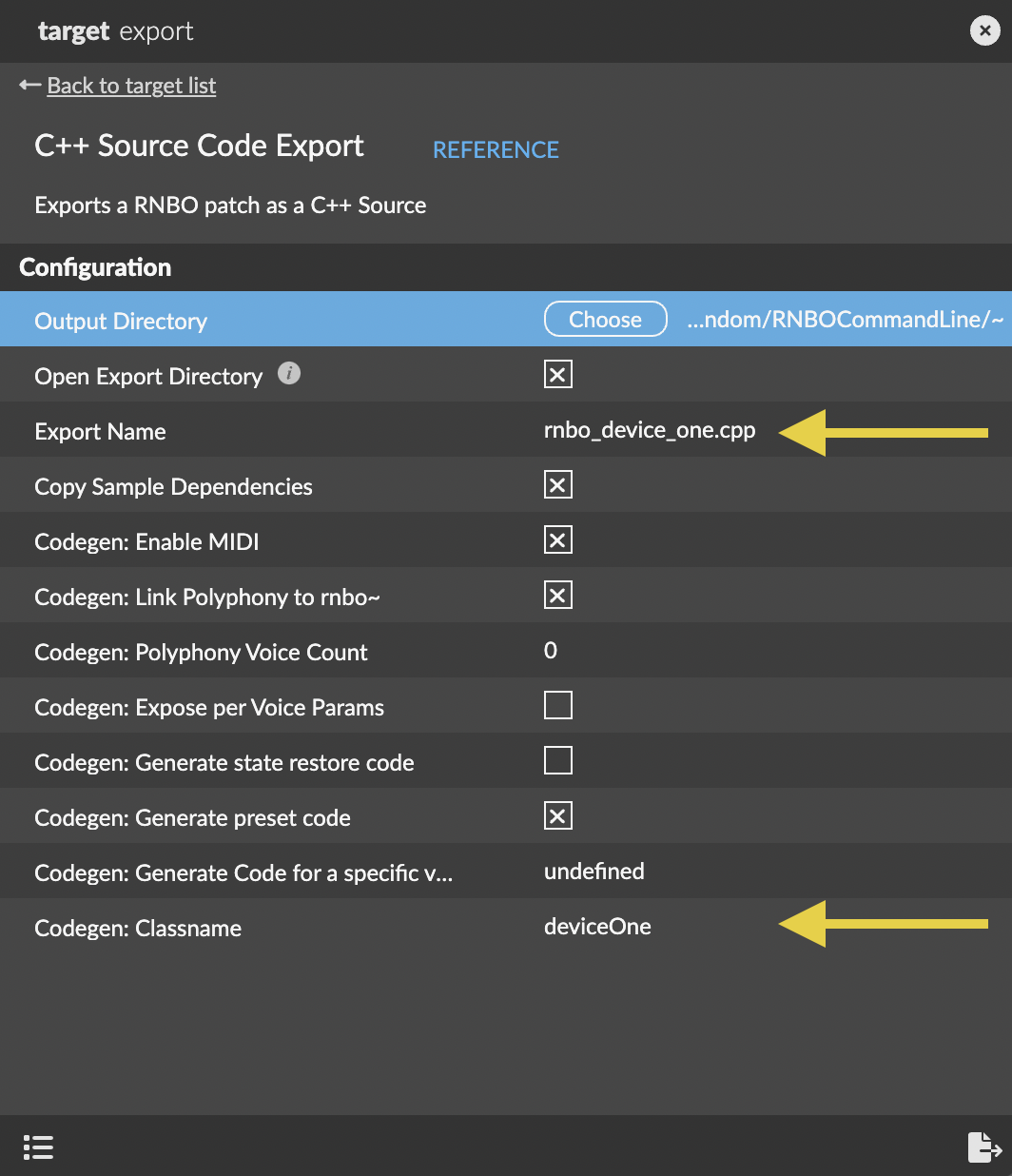Disable Open Export Directory
1012x1176 pixels.
pyautogui.click(x=557, y=374)
